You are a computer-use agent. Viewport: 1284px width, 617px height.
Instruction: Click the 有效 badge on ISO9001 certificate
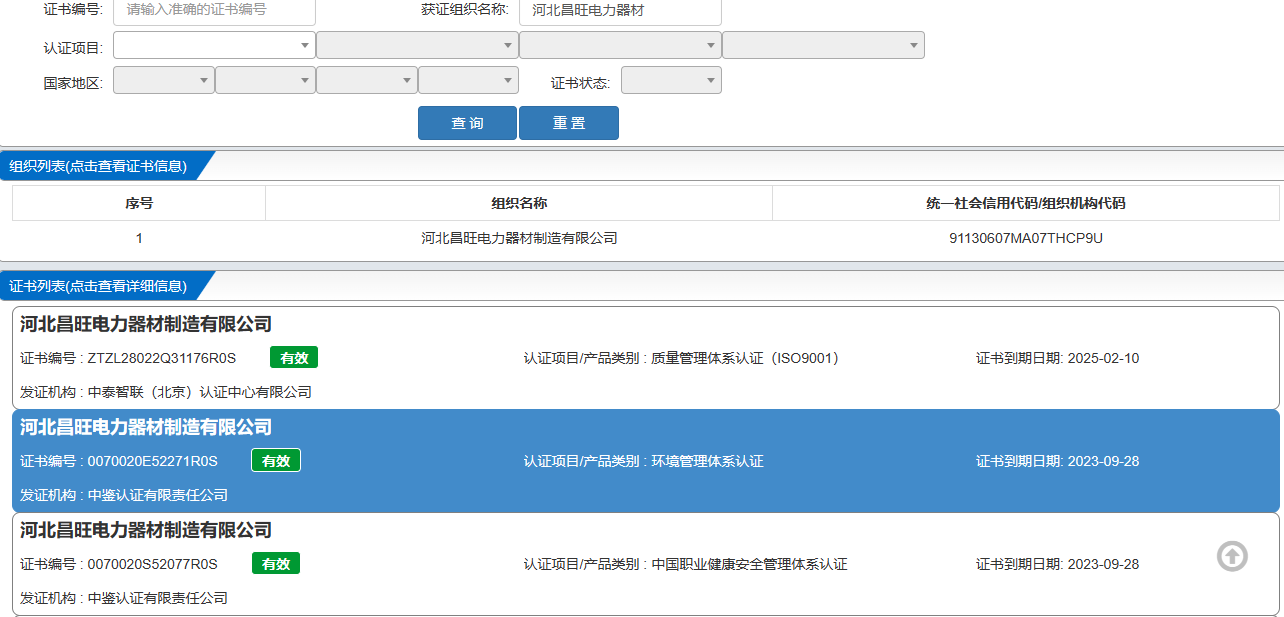coord(294,358)
